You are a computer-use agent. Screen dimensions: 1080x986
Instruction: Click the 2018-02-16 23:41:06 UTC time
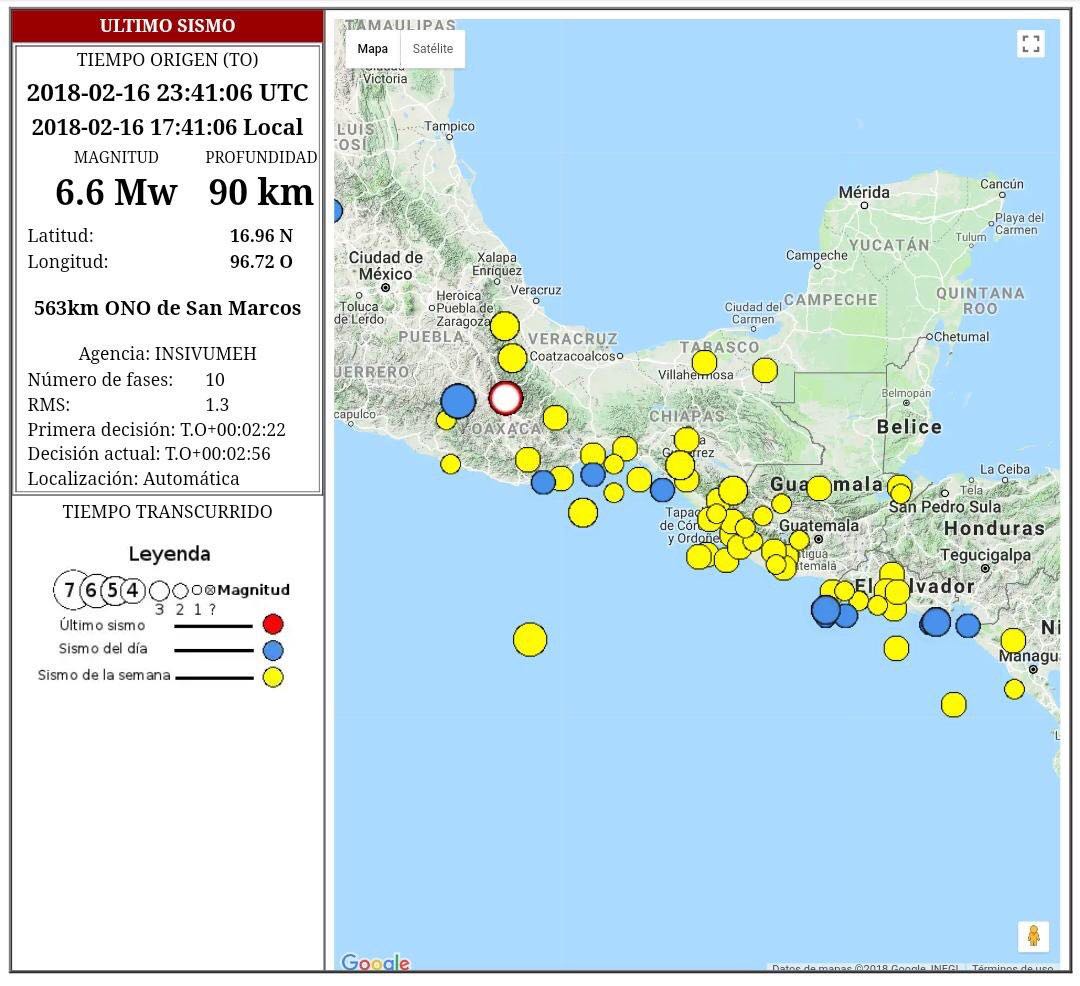pyautogui.click(x=167, y=92)
